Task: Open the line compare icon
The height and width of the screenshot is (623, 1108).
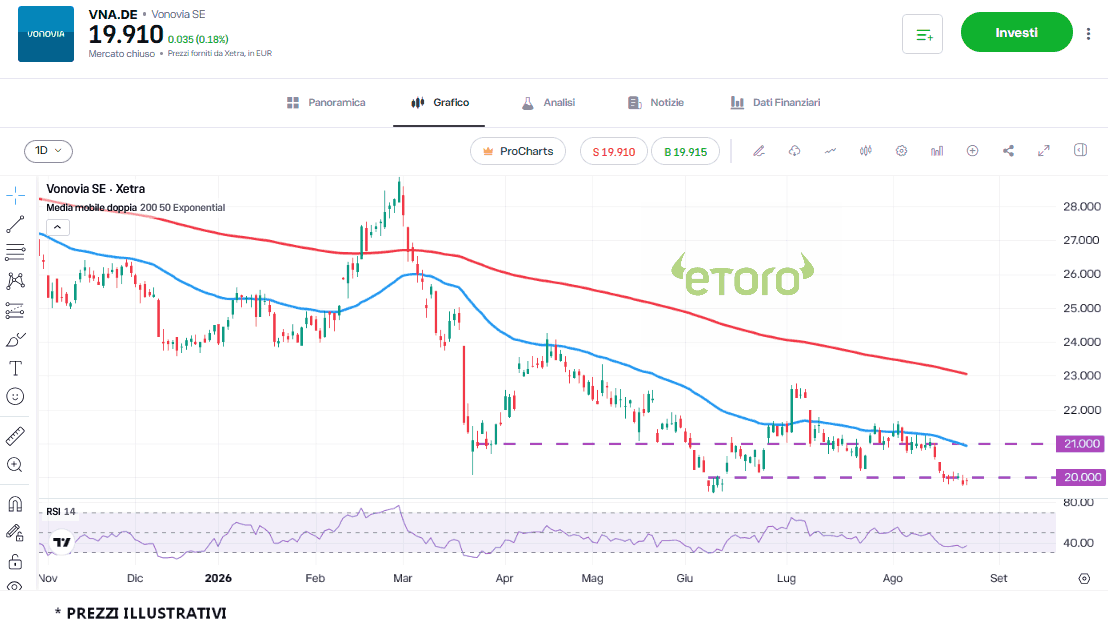Action: click(830, 150)
